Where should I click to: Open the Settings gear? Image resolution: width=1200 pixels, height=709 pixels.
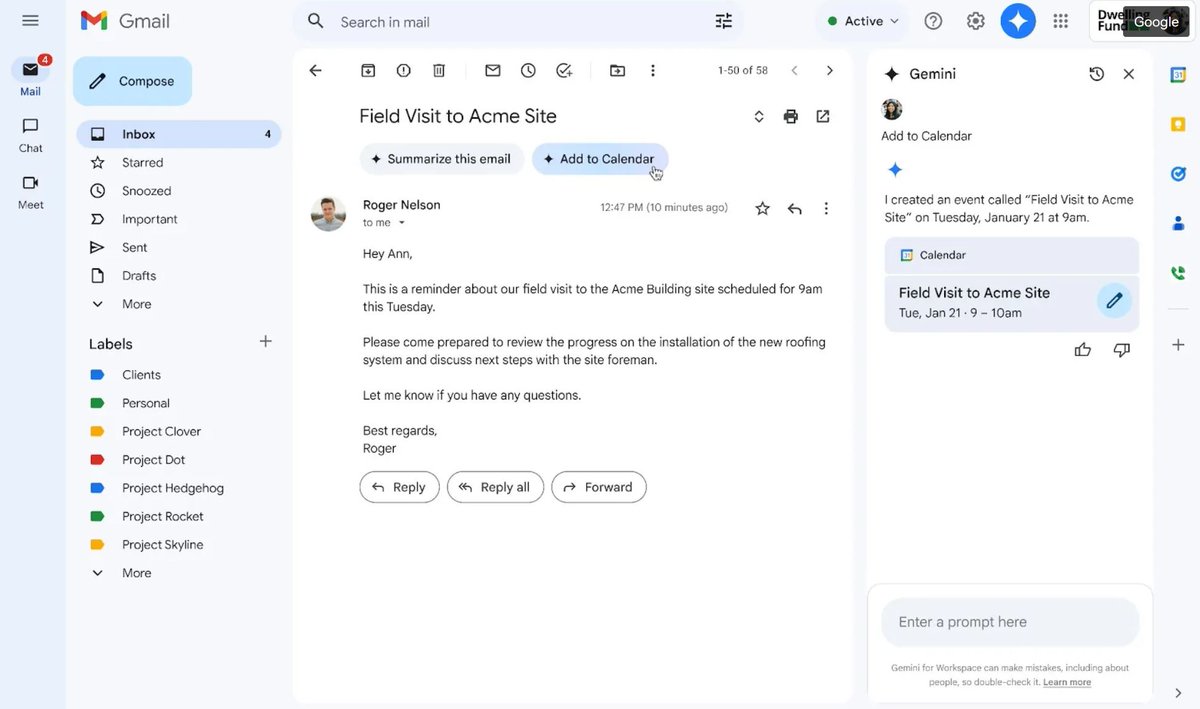[976, 21]
